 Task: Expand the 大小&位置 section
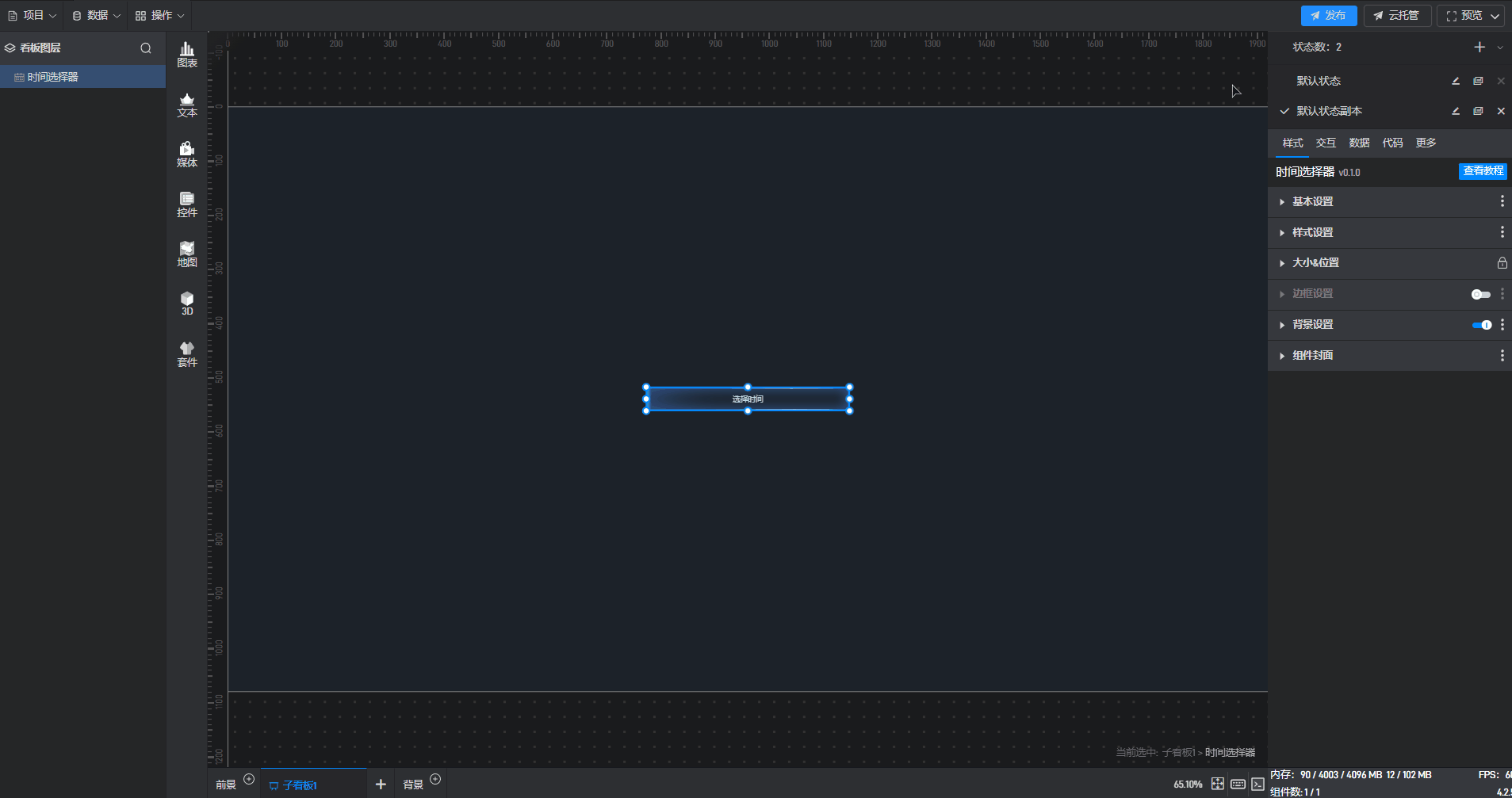[x=1282, y=263]
